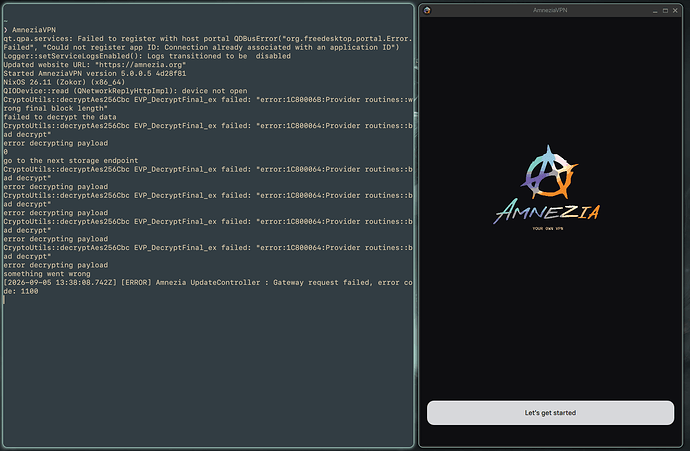690x451 pixels.
Task: Click the colorful AMNEZIA wordmark
Action: point(547,212)
